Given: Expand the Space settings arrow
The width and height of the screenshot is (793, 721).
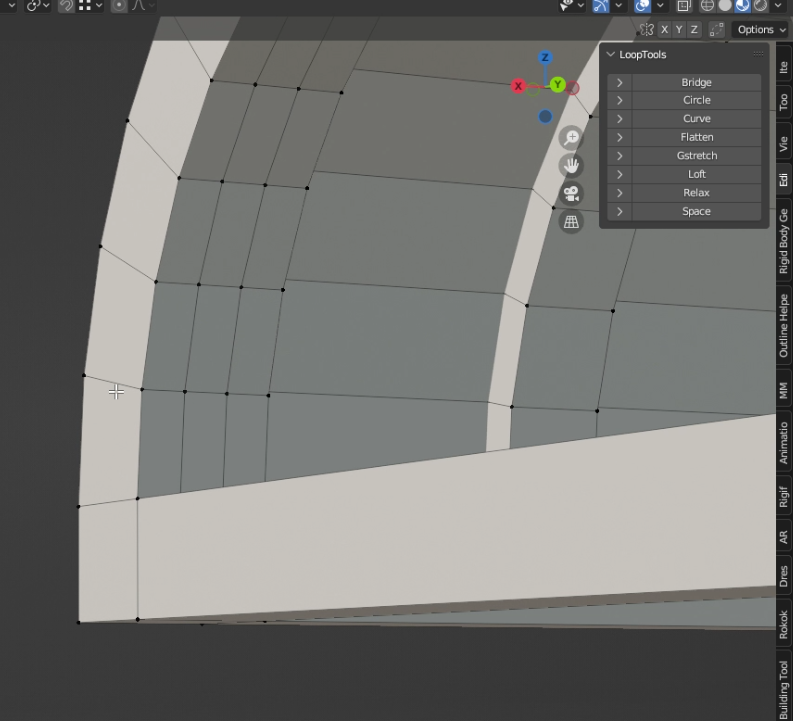Looking at the screenshot, I should click(x=620, y=211).
